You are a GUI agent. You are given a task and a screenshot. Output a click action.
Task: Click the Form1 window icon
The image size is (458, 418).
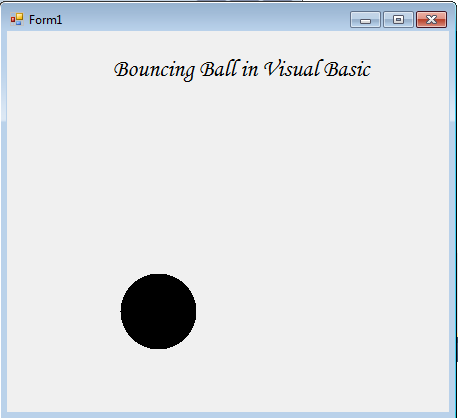[17, 19]
